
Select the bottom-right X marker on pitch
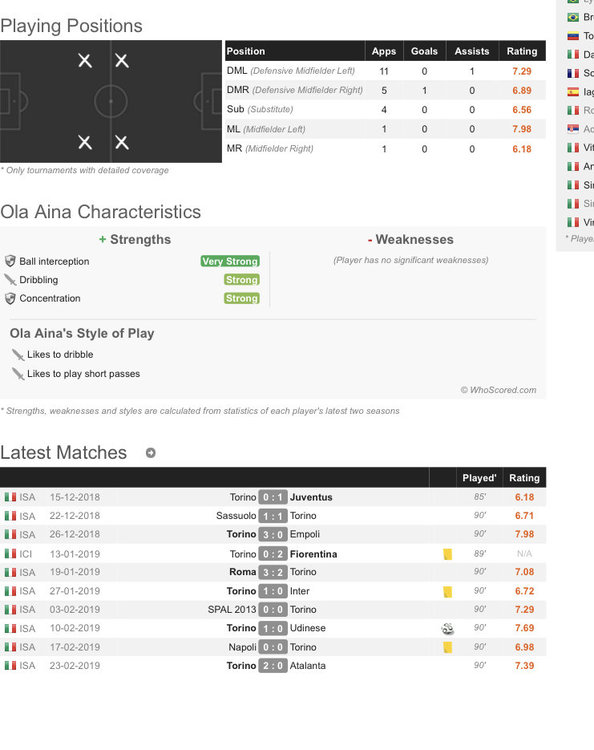[x=121, y=143]
